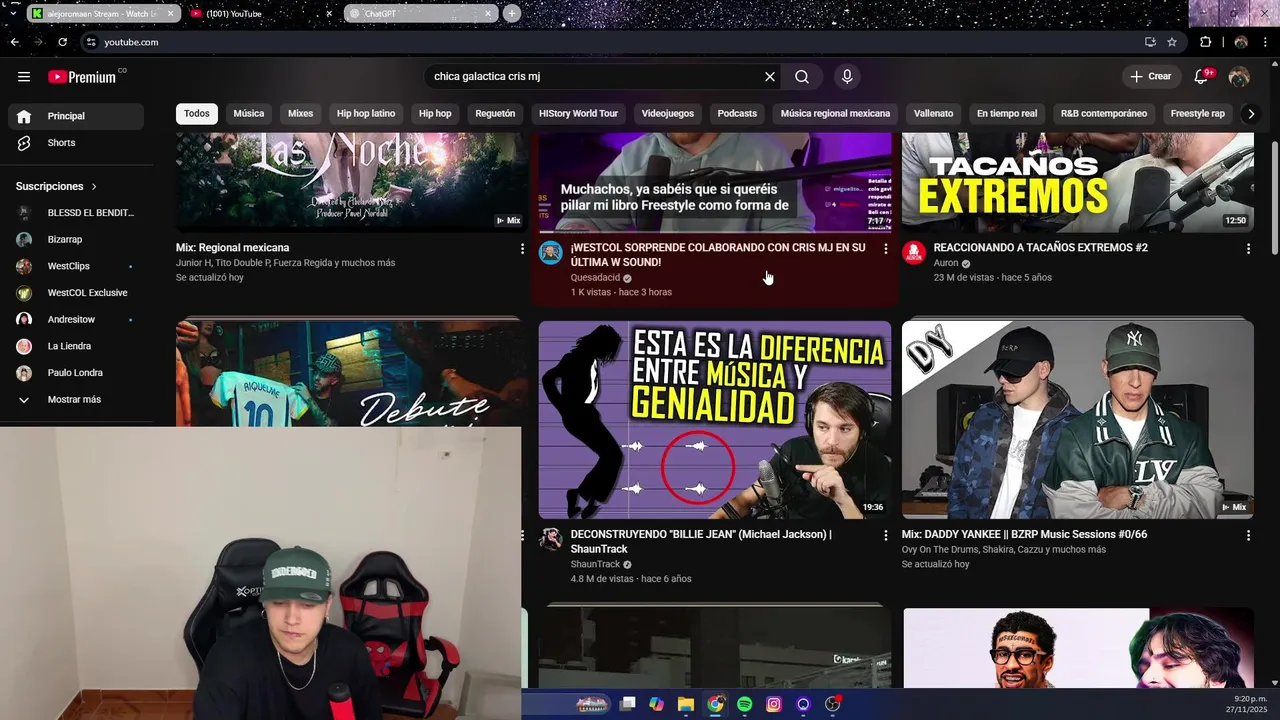Open Instagram from the taskbar
1280x720 pixels.
tap(773, 705)
